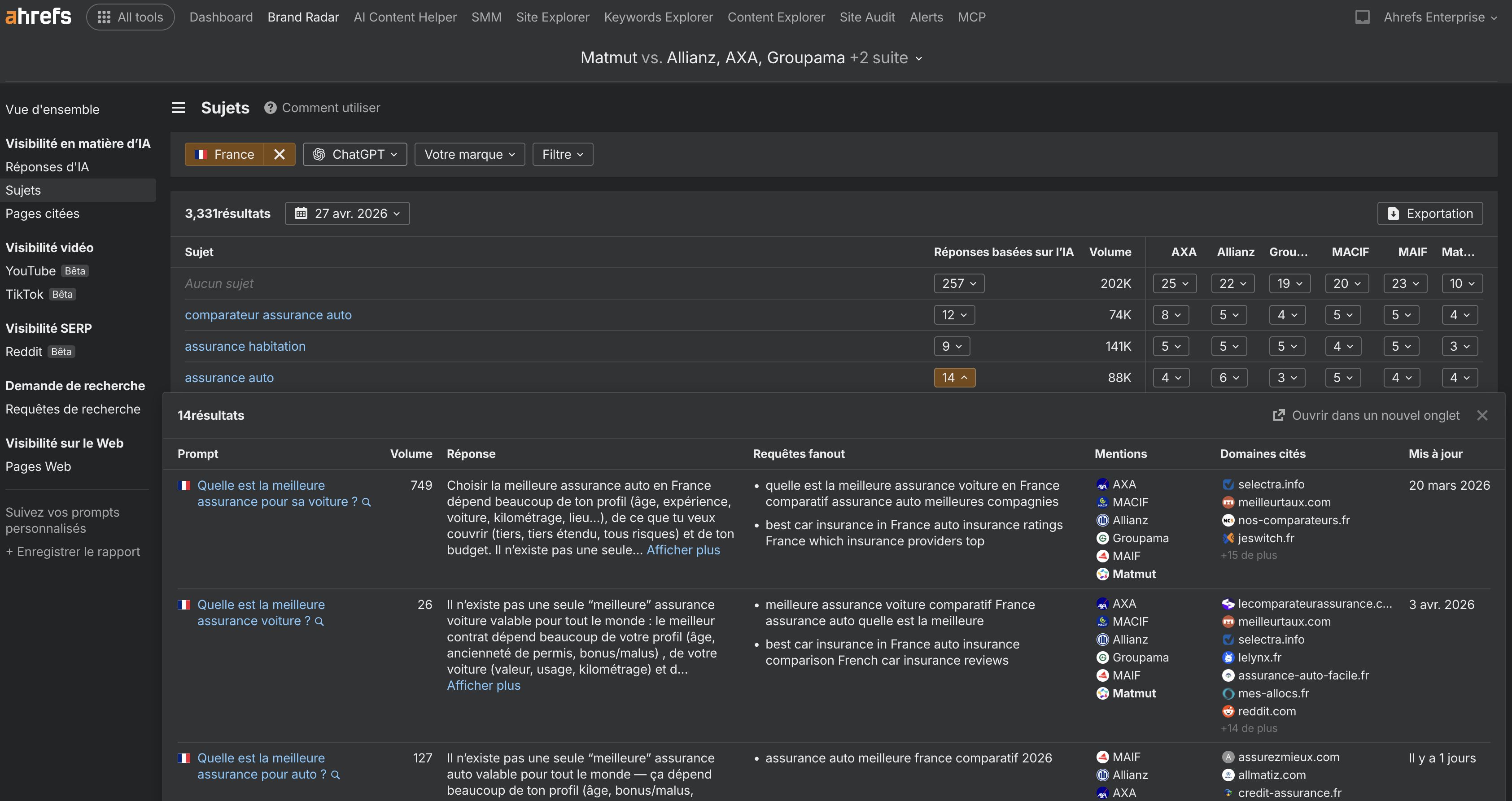Click the Ahrefs logo
Viewport: 1512px width, 801px height.
38,17
